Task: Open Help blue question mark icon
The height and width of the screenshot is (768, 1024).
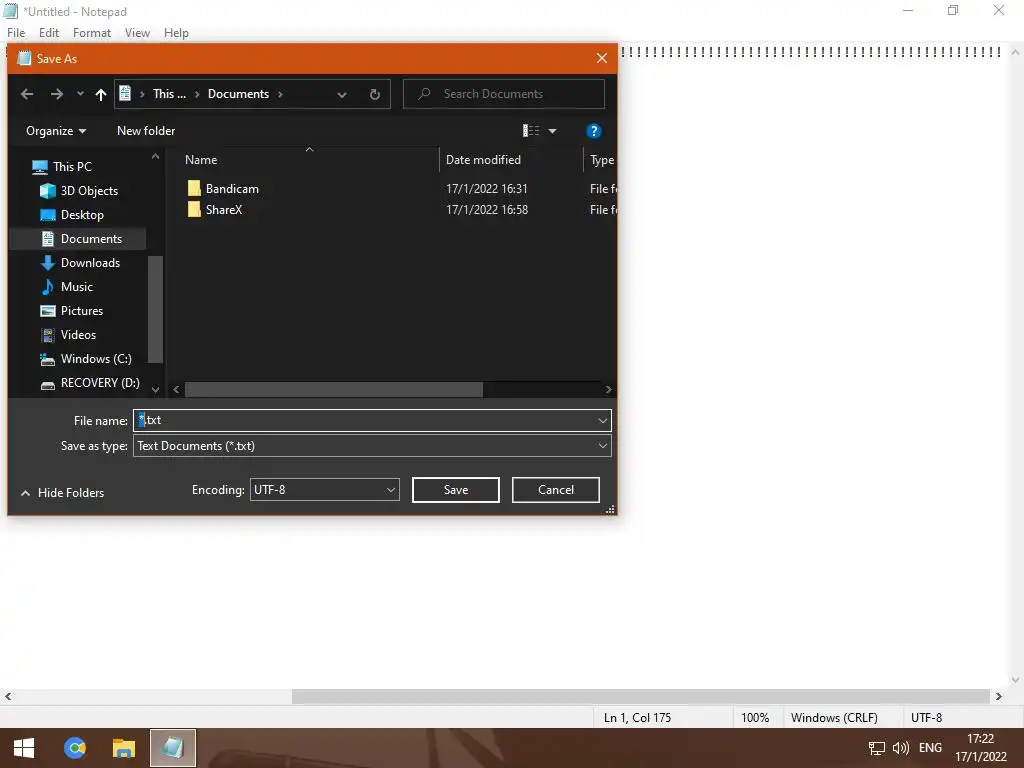Action: pyautogui.click(x=593, y=131)
